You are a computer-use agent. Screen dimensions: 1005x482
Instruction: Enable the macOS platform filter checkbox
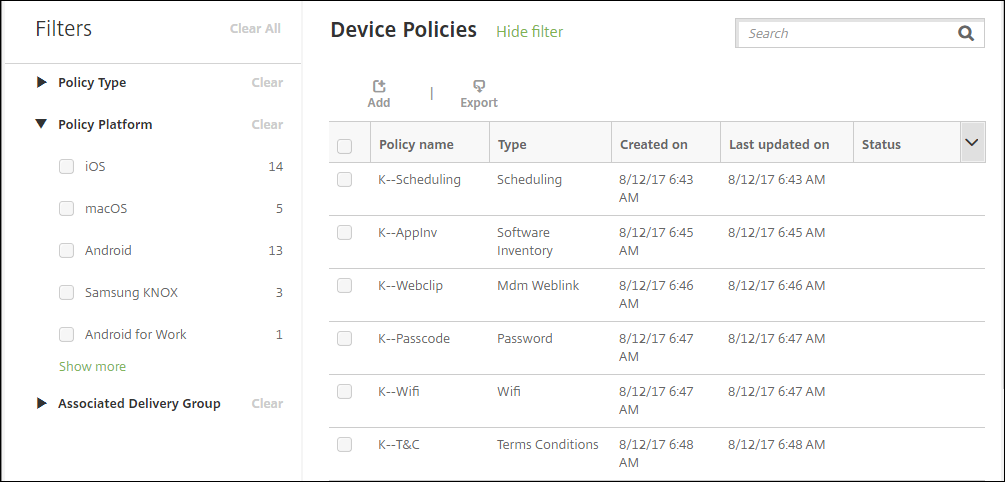point(67,209)
